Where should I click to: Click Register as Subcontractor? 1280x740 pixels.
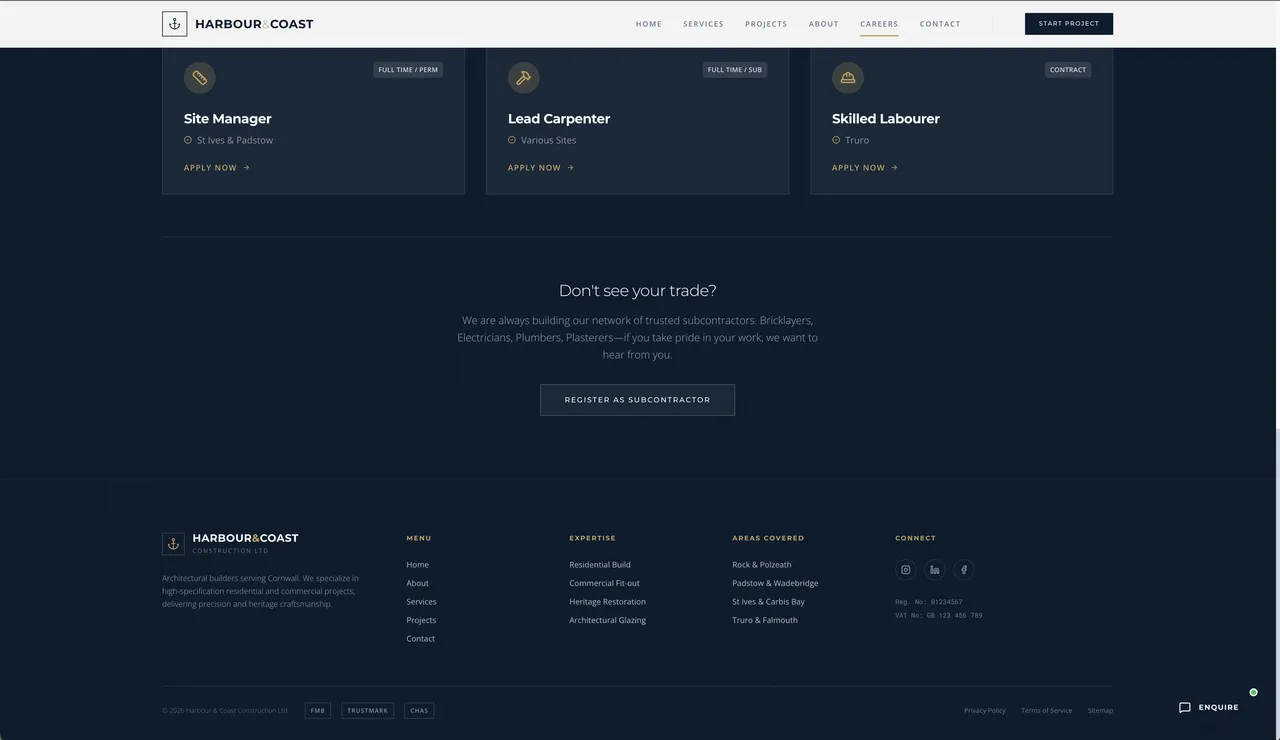tap(637, 400)
